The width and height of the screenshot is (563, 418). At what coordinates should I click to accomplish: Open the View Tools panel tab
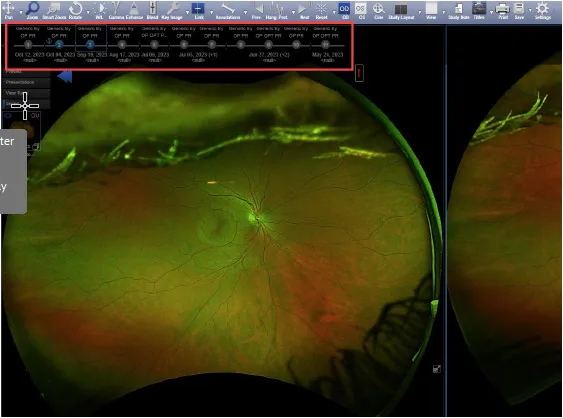pyautogui.click(x=27, y=93)
